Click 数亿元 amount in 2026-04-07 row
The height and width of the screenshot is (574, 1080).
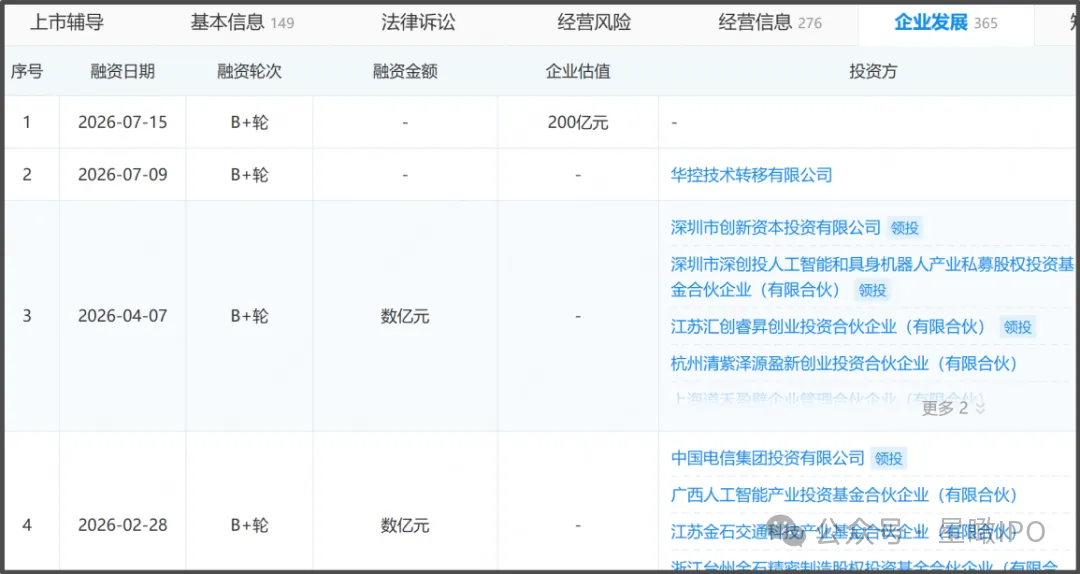coord(405,316)
